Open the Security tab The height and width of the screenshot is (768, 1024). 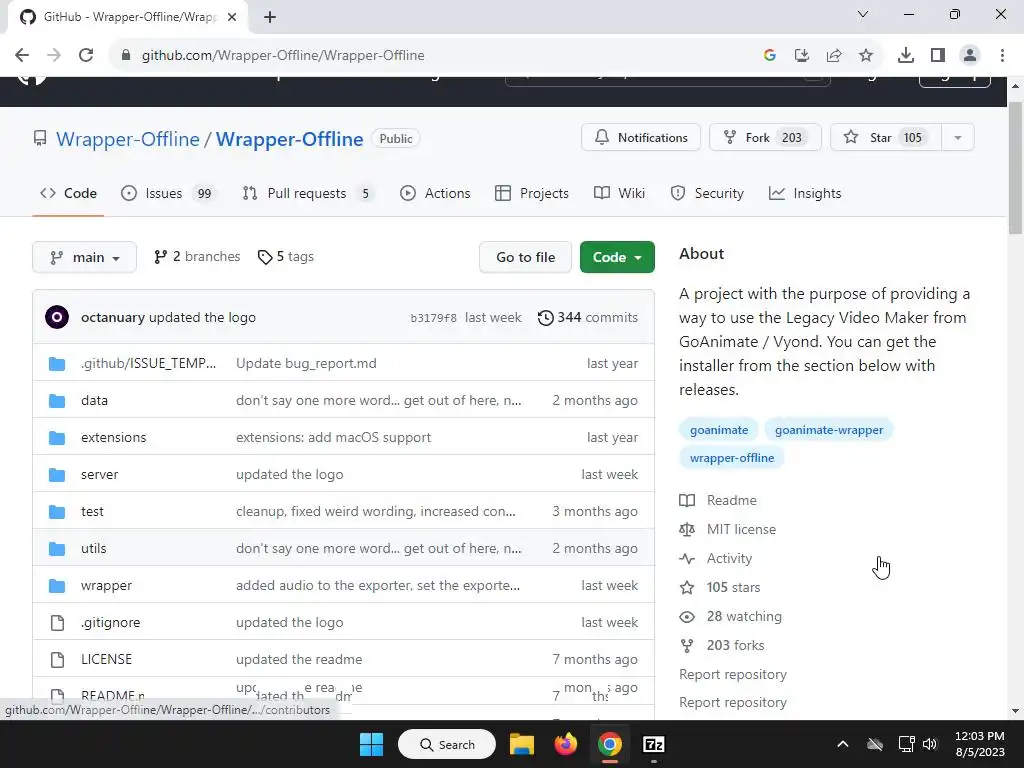(707, 193)
